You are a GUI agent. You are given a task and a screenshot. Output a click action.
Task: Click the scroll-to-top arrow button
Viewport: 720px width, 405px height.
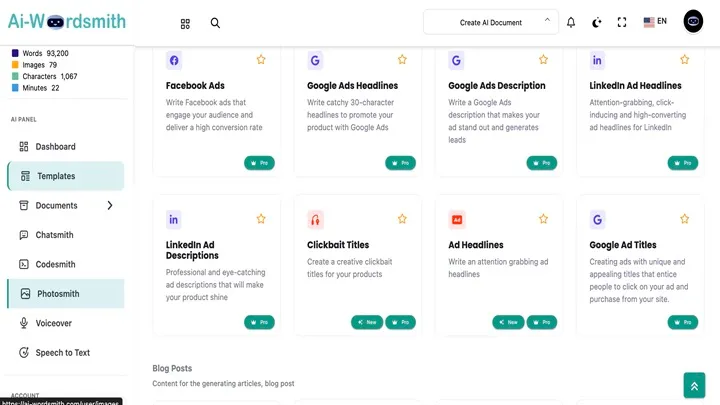coord(694,385)
